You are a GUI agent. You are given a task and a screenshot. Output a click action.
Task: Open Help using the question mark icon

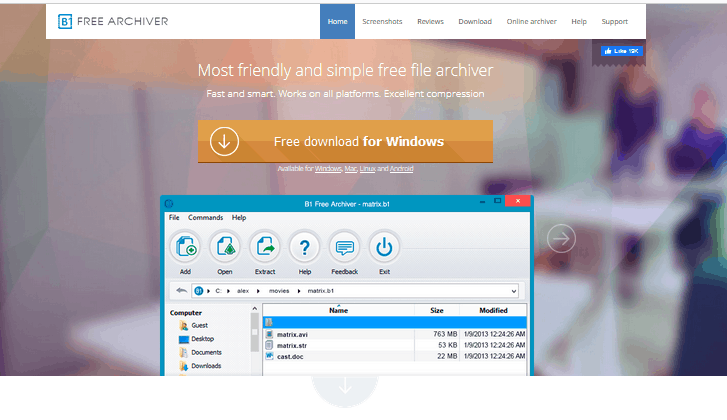[x=305, y=246]
